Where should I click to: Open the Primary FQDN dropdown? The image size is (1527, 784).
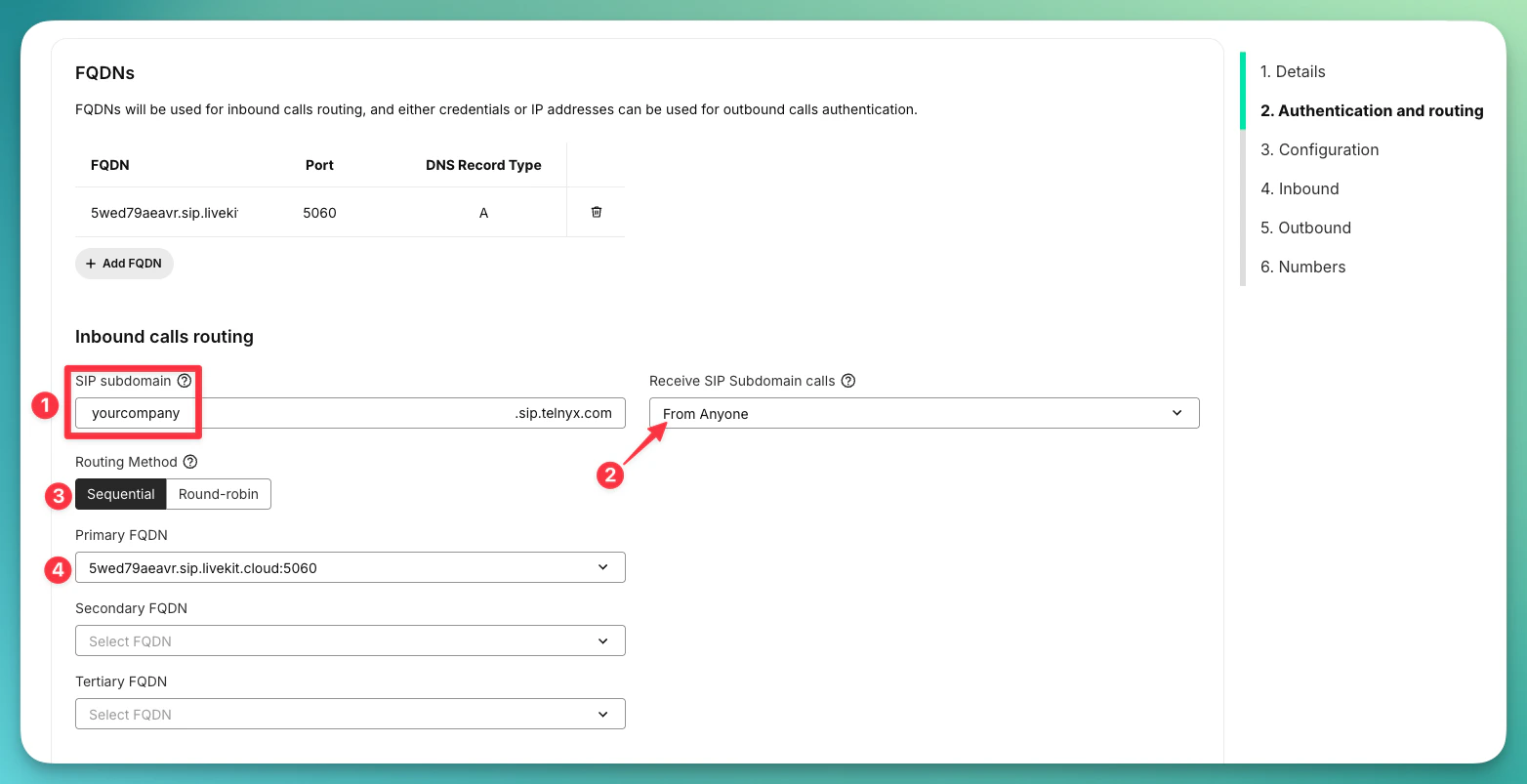pos(350,566)
